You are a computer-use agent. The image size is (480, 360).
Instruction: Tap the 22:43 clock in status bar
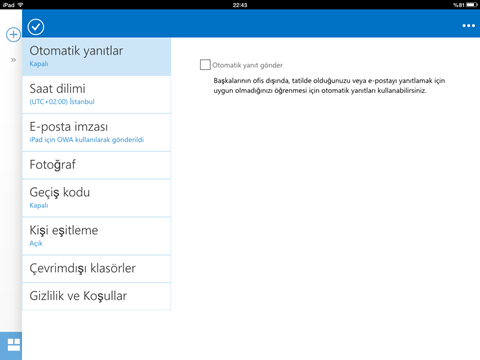240,5
